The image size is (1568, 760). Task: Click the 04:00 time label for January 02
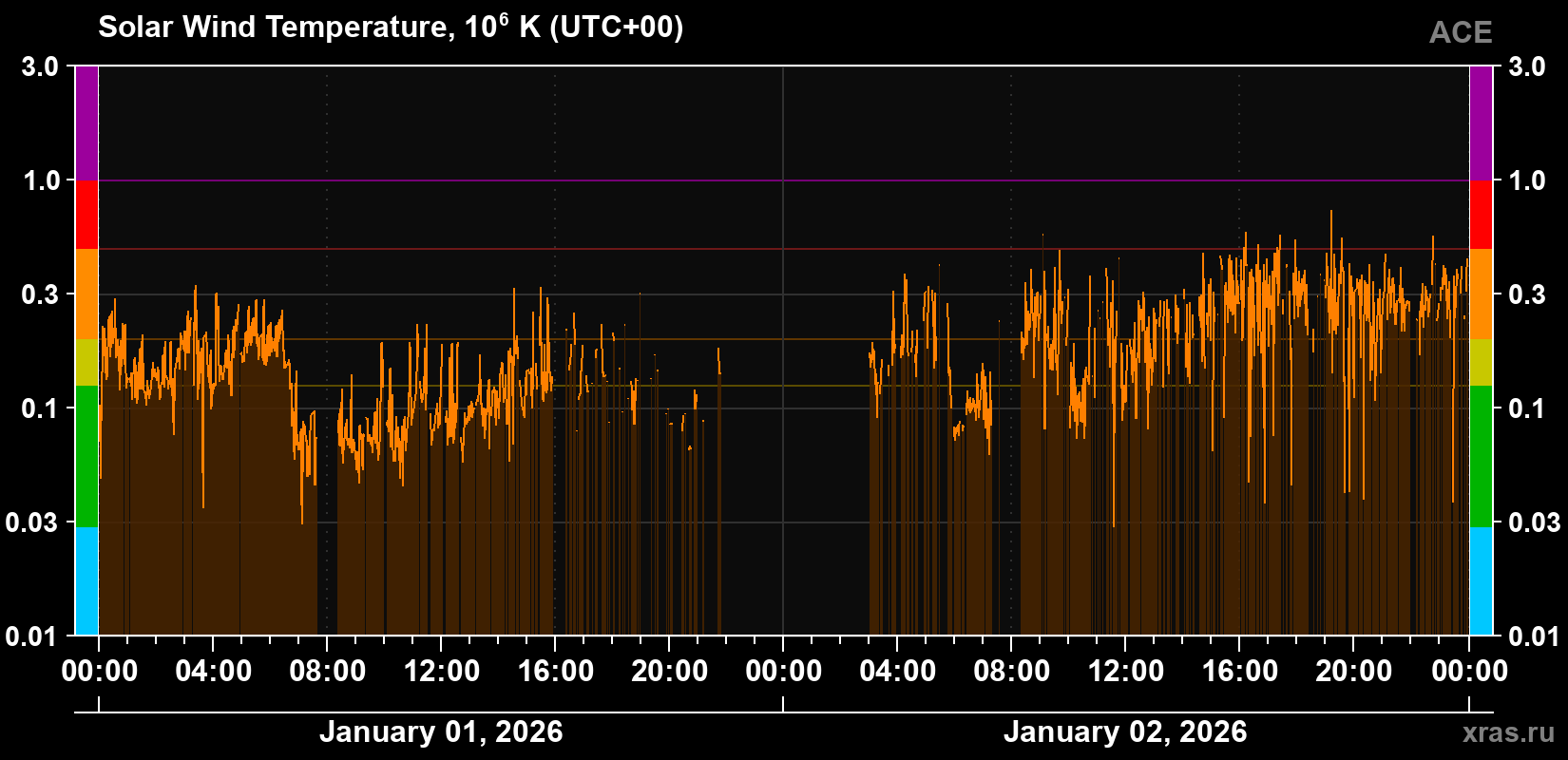(x=898, y=671)
